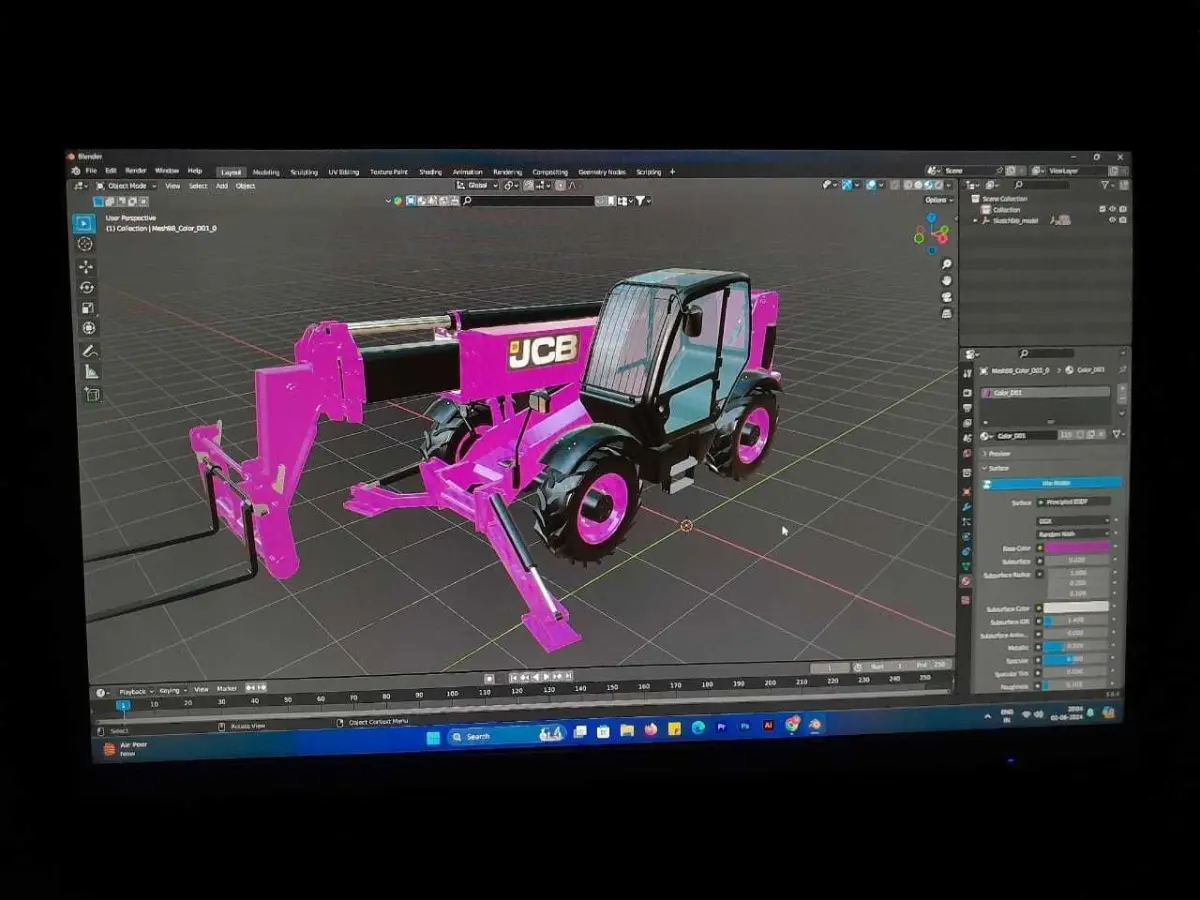Toggle viewport overlays display
The height and width of the screenshot is (900, 1200).
click(872, 185)
